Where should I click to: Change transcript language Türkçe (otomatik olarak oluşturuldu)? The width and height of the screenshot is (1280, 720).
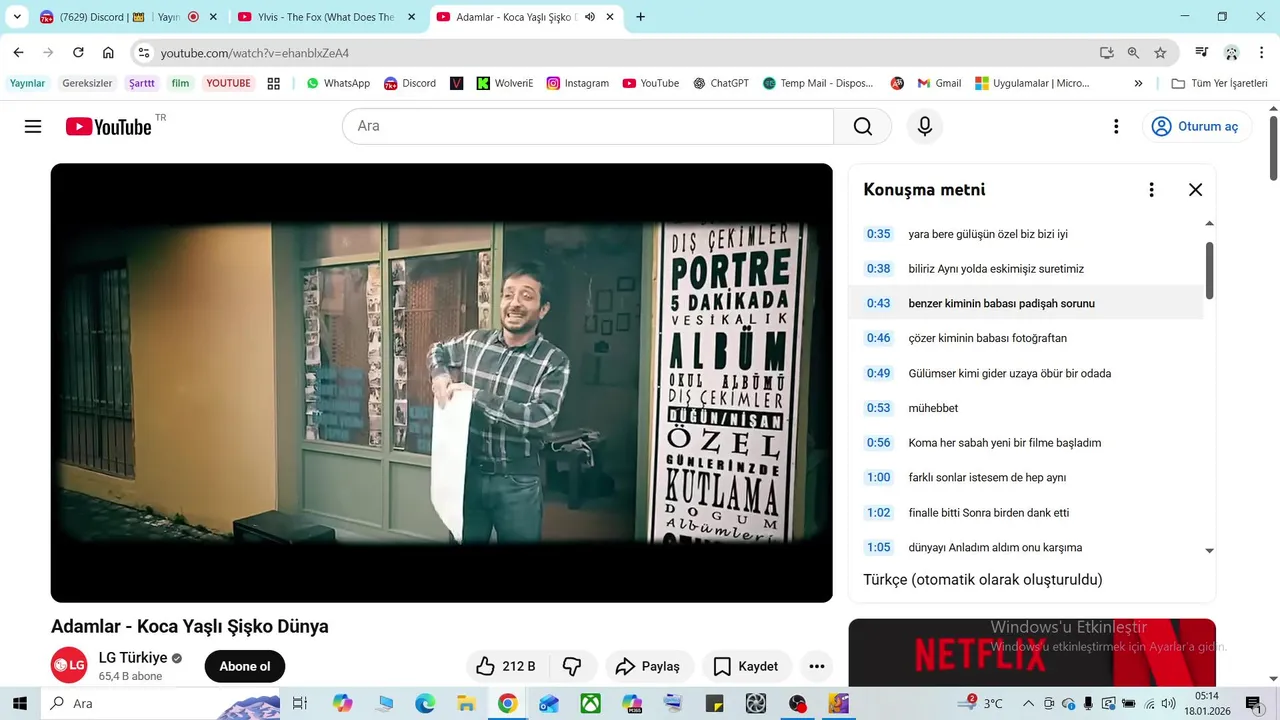click(983, 579)
